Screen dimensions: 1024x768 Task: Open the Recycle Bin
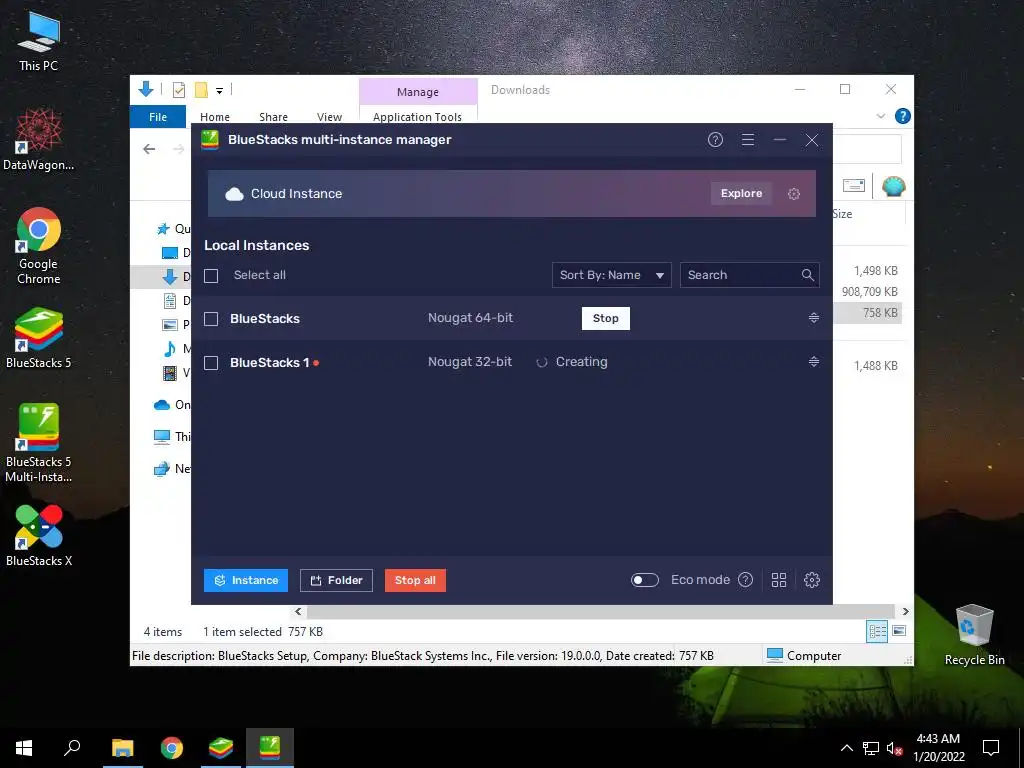[x=974, y=635]
